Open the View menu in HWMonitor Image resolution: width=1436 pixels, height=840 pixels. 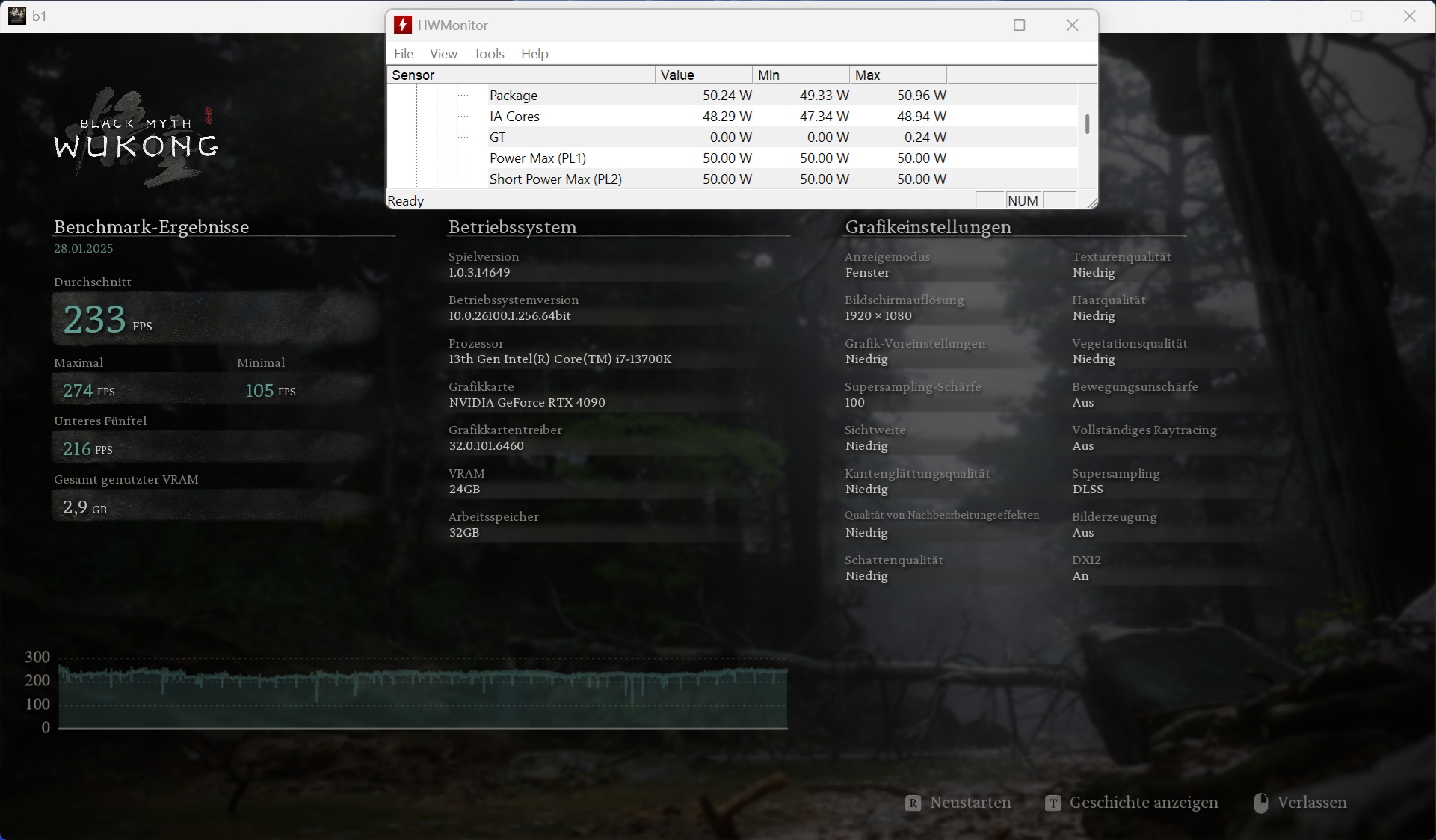[443, 54]
